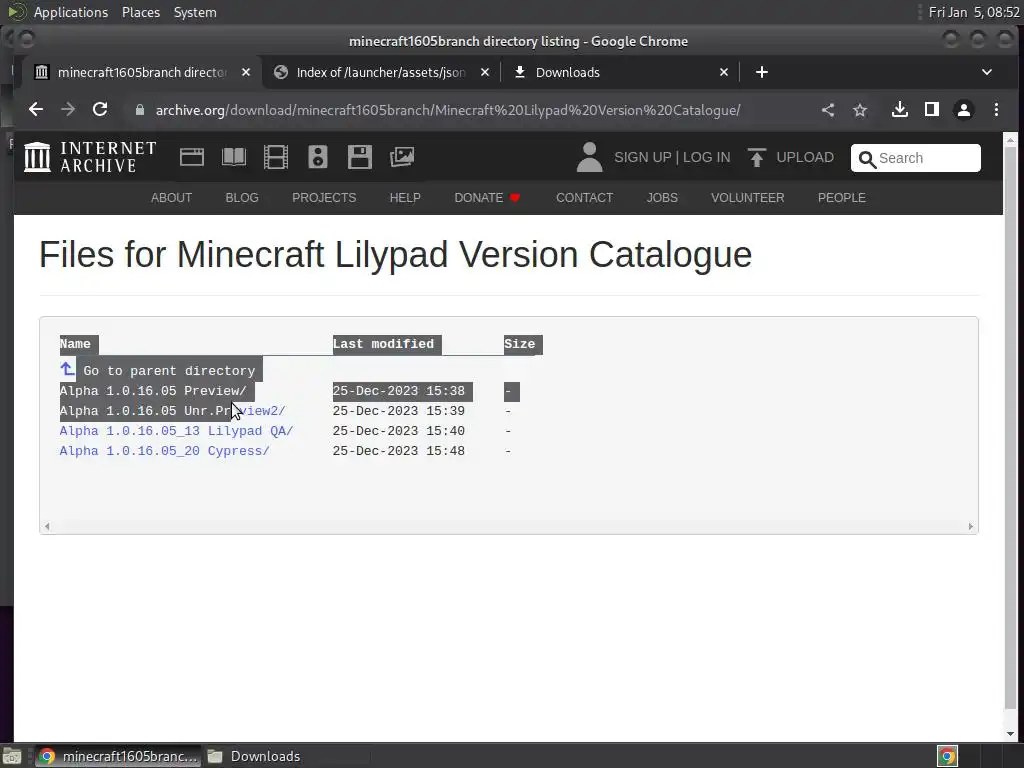This screenshot has width=1024, height=768.
Task: Open the VOLUNTEER link
Action: [x=748, y=198]
